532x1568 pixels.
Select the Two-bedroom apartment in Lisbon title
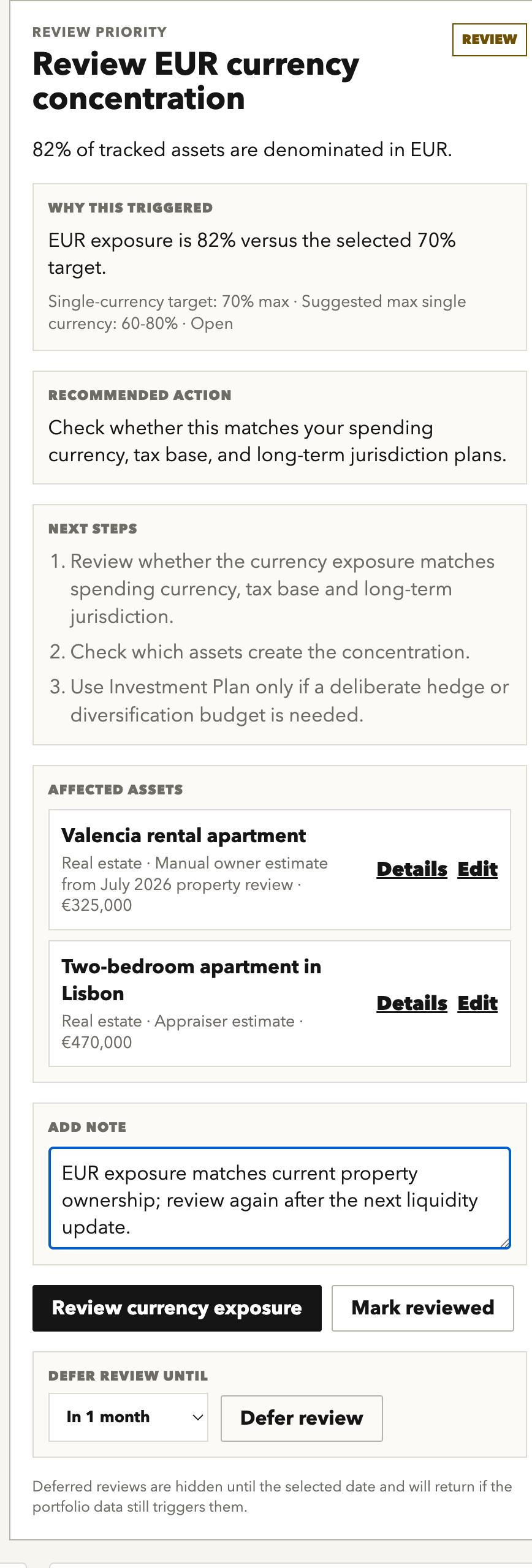191,980
